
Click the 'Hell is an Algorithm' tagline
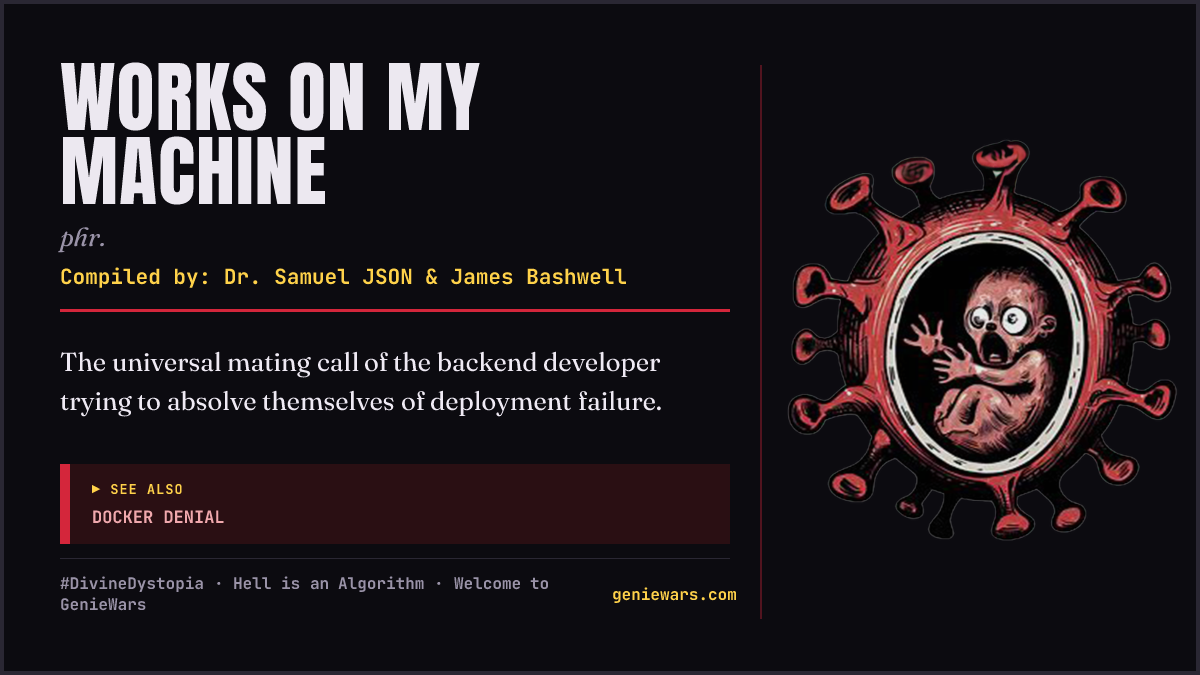click(x=329, y=583)
